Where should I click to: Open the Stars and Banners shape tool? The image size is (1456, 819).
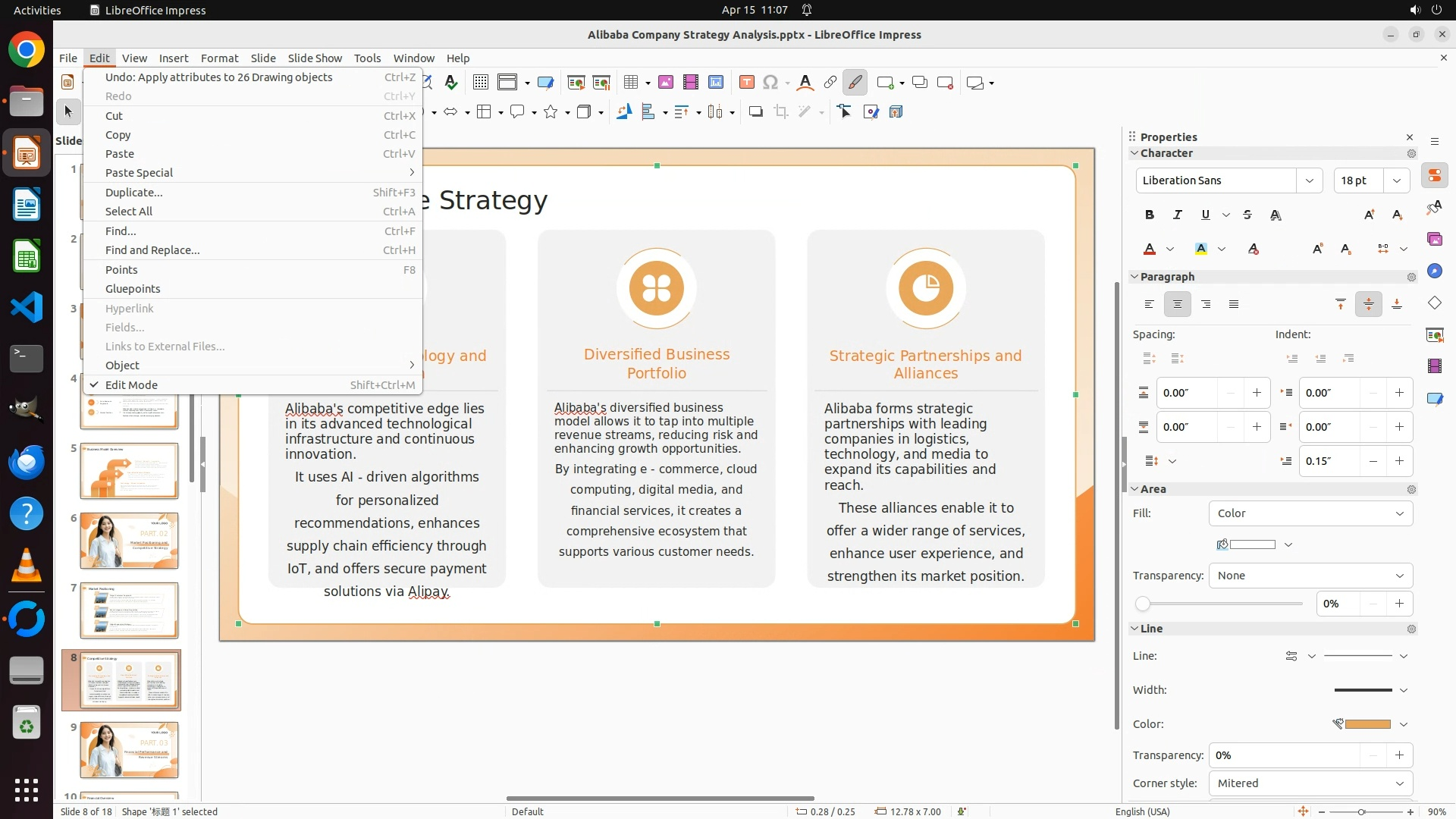tap(551, 112)
